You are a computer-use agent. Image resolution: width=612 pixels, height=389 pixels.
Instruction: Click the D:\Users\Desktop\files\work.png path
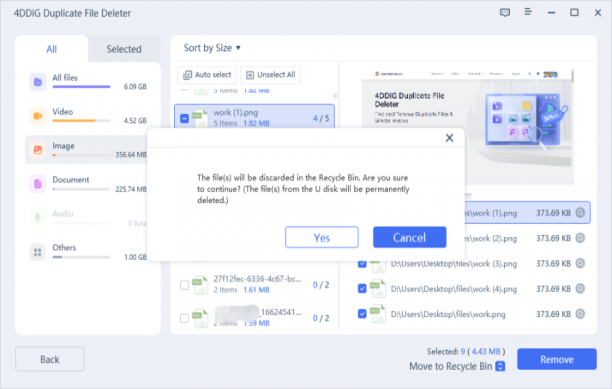[x=448, y=314]
